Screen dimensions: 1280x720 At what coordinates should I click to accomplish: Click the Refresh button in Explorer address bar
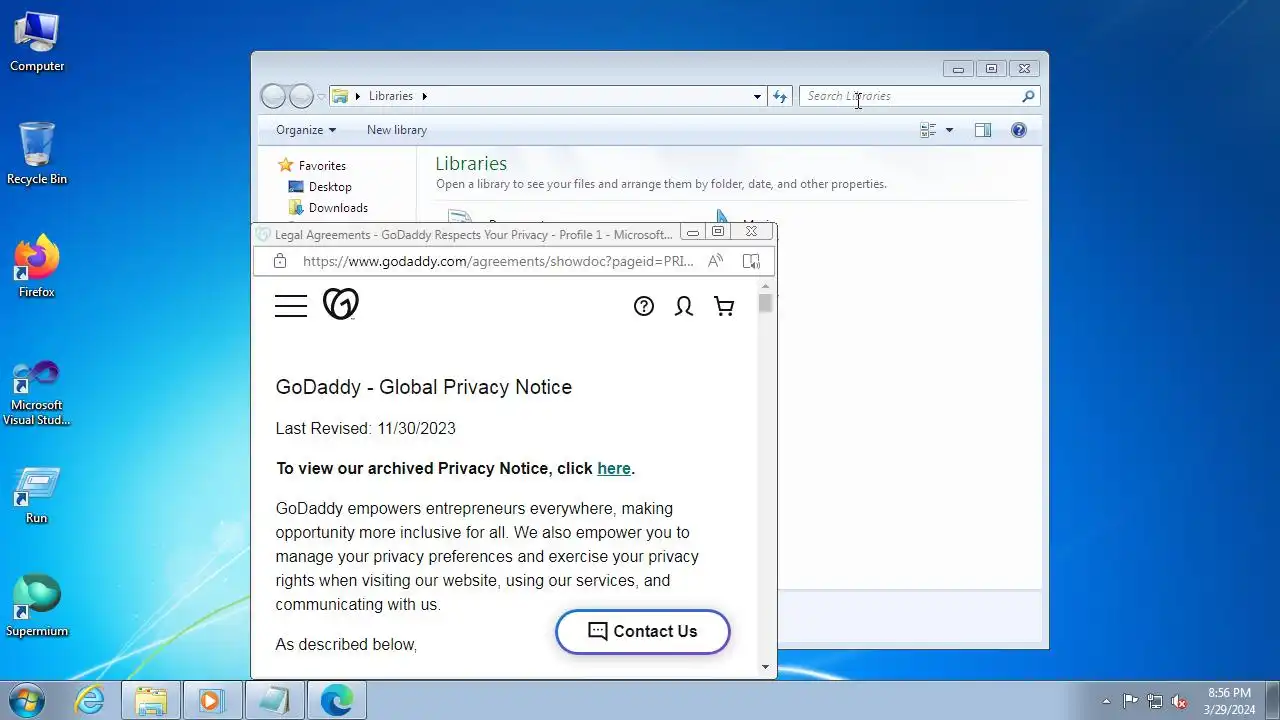[780, 96]
